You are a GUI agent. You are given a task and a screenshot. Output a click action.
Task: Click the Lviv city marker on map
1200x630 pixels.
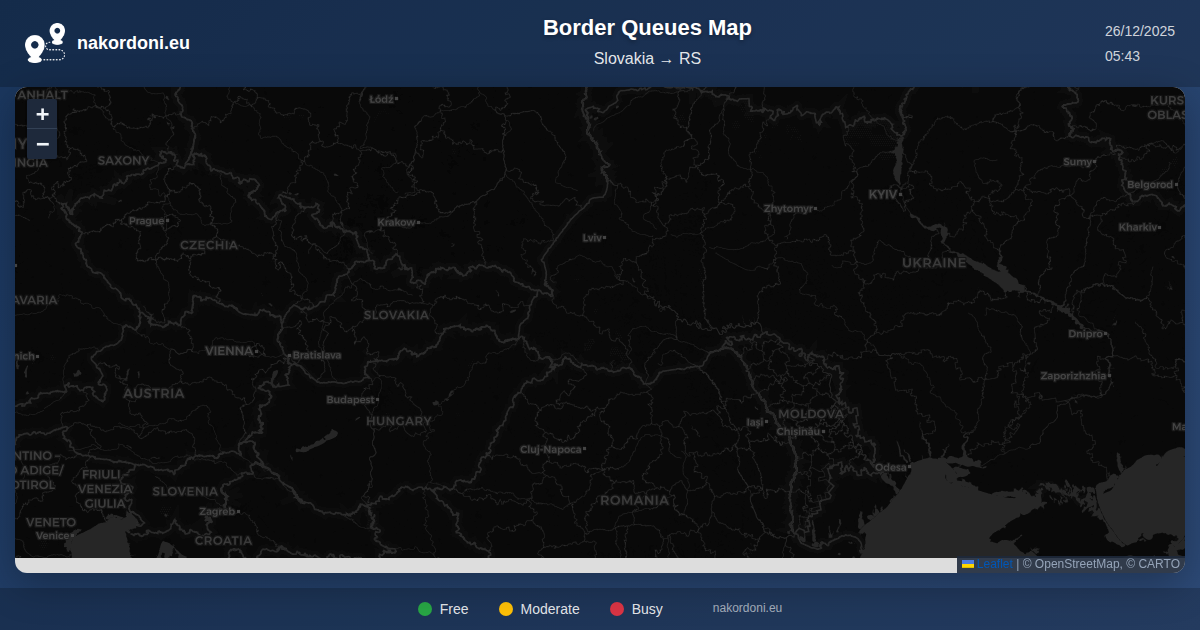[x=604, y=238]
